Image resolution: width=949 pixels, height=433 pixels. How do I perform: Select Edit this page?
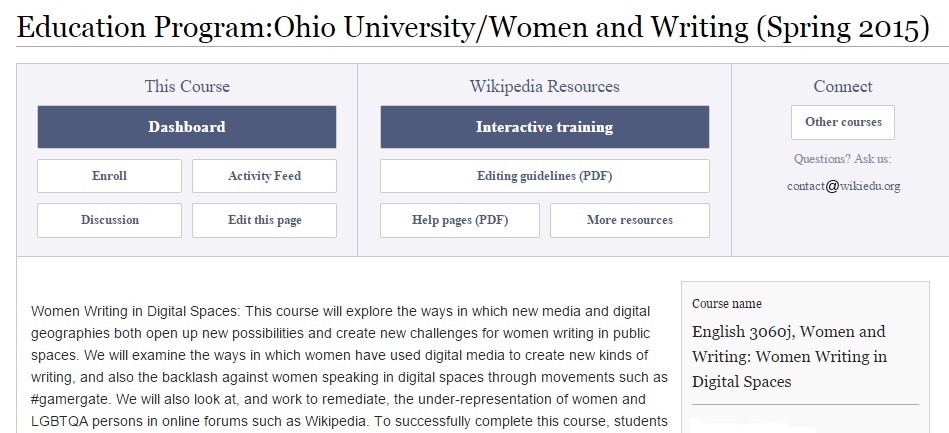pos(264,220)
